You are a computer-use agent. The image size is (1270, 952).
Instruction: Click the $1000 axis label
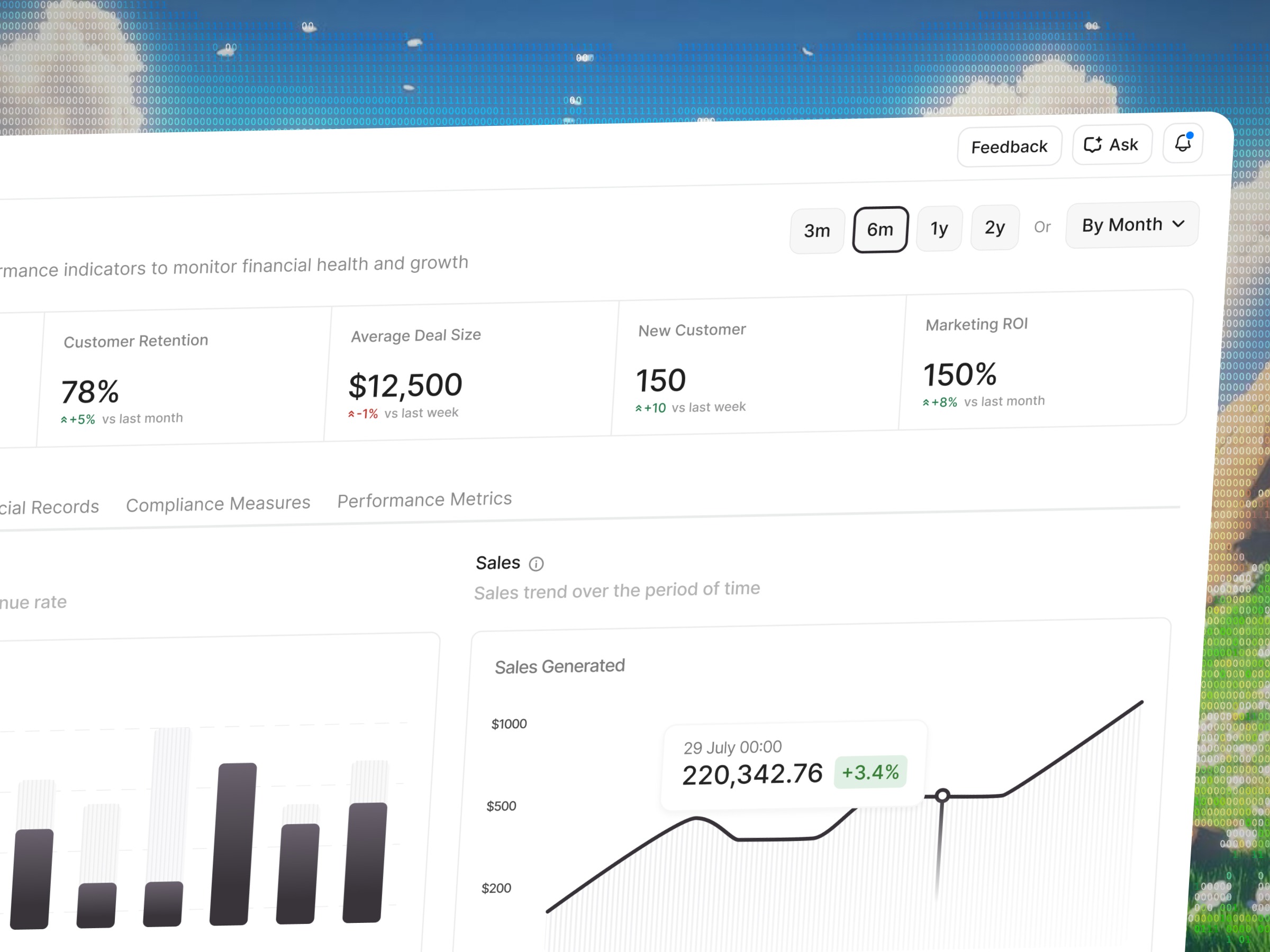(509, 724)
